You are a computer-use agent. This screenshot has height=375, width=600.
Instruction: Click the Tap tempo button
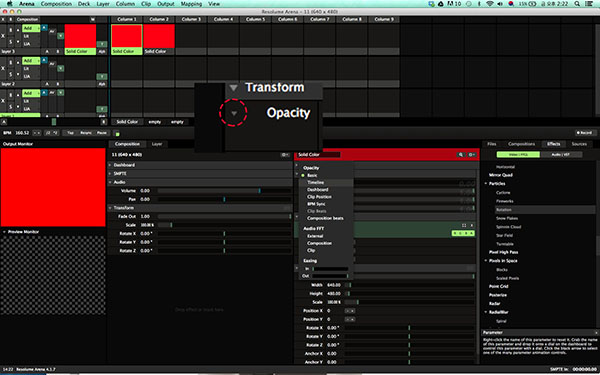coord(70,133)
